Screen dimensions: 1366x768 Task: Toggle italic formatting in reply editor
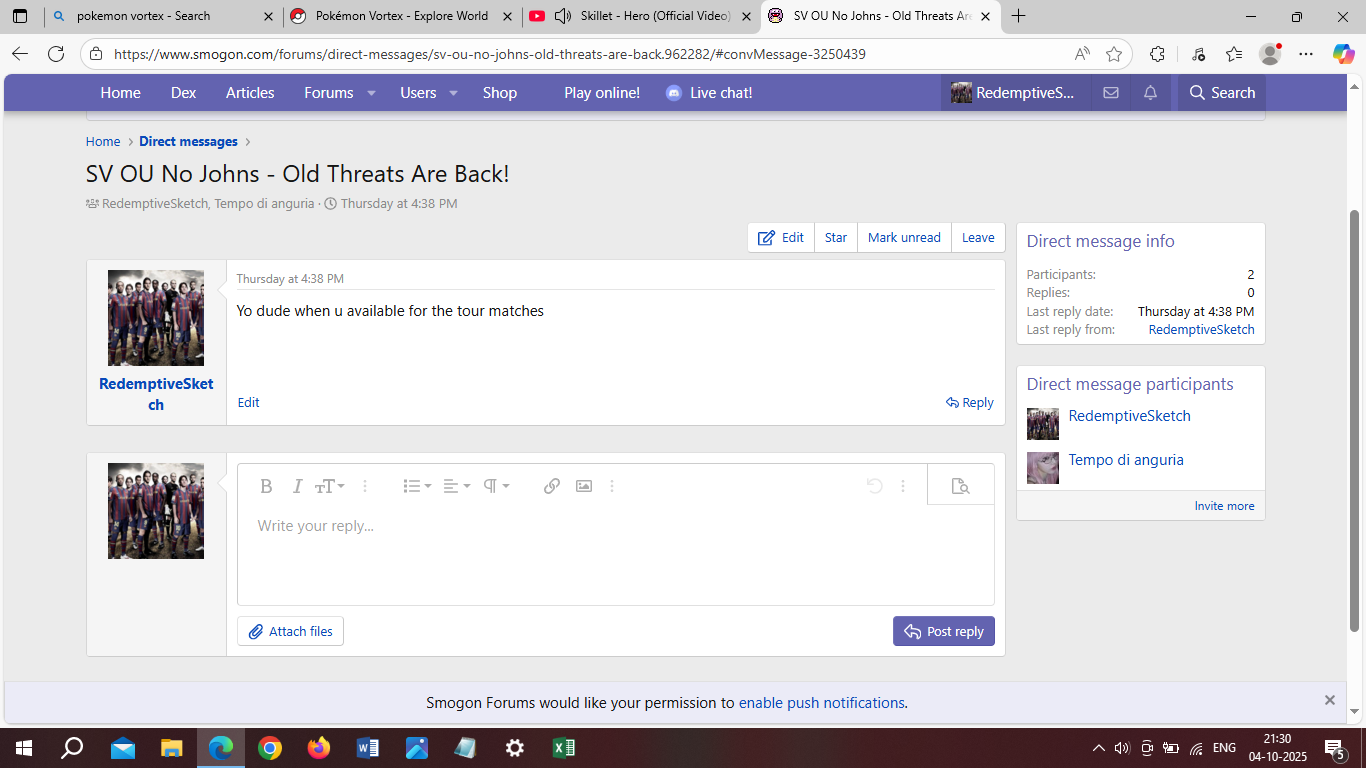(297, 486)
